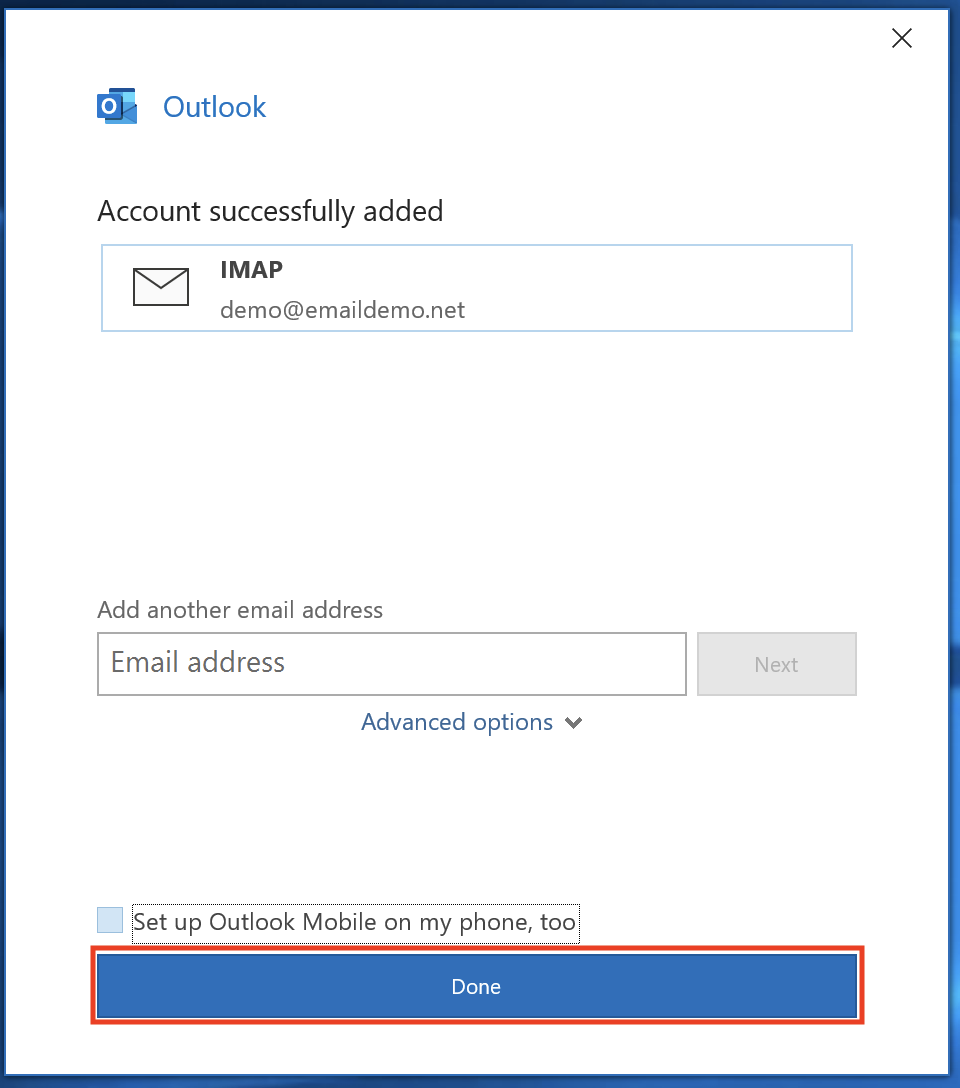Click the blue Outlook title text
This screenshot has height=1088, width=960.
coord(214,107)
